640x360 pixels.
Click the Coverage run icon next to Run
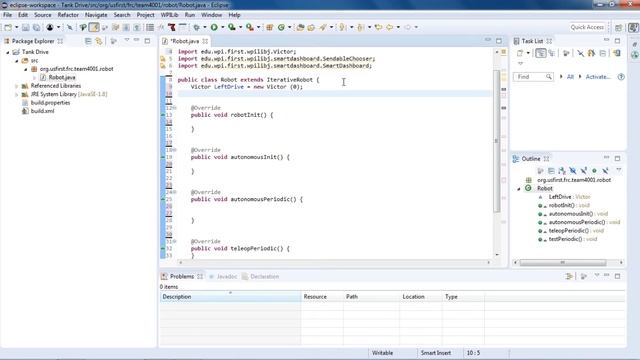[232, 27]
